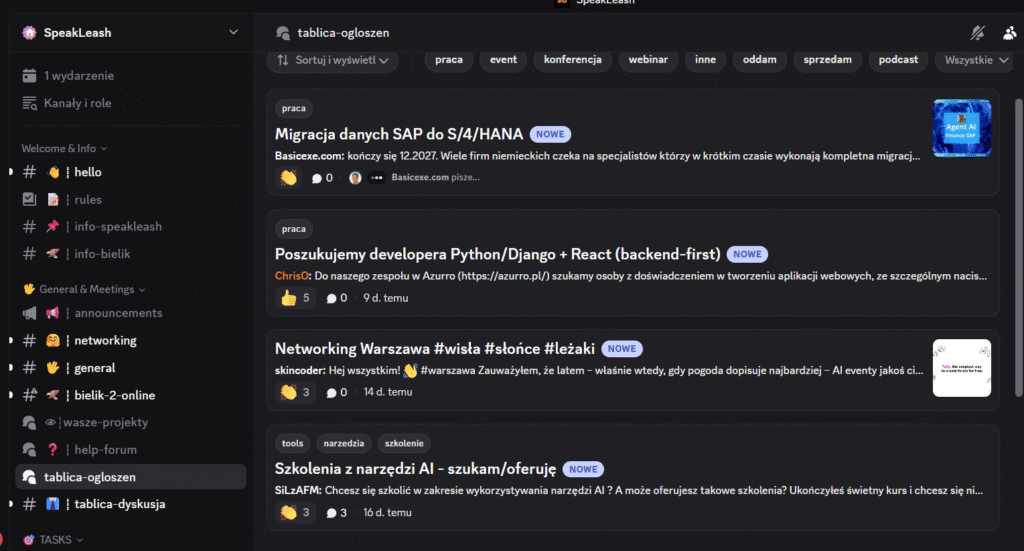Screen dimensions: 1024x551
Task: Open the help-forum channel
Action: 131,450
